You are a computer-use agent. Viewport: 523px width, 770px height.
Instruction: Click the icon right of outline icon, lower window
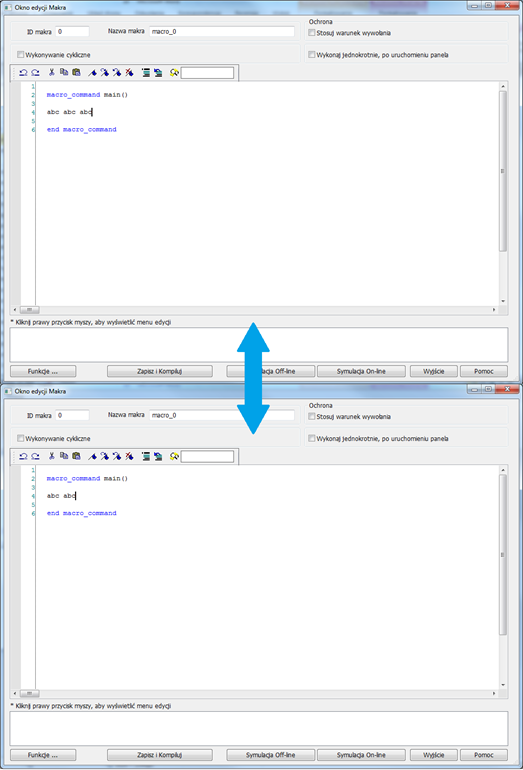click(158, 456)
